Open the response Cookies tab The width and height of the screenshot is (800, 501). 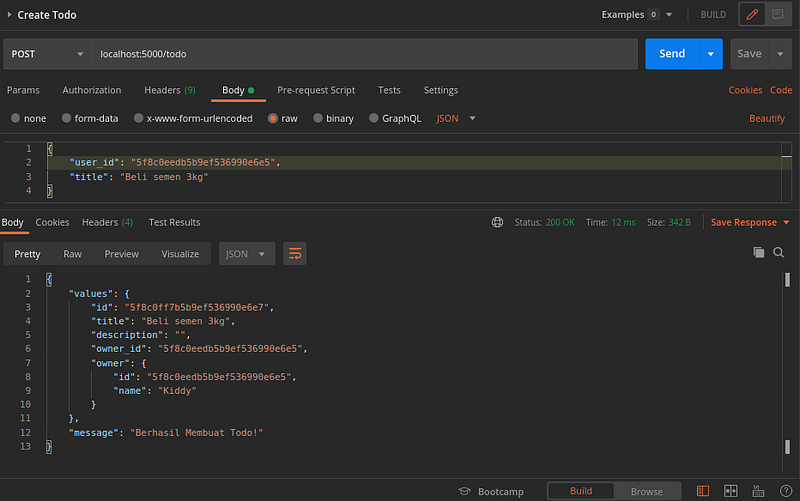coord(52,222)
